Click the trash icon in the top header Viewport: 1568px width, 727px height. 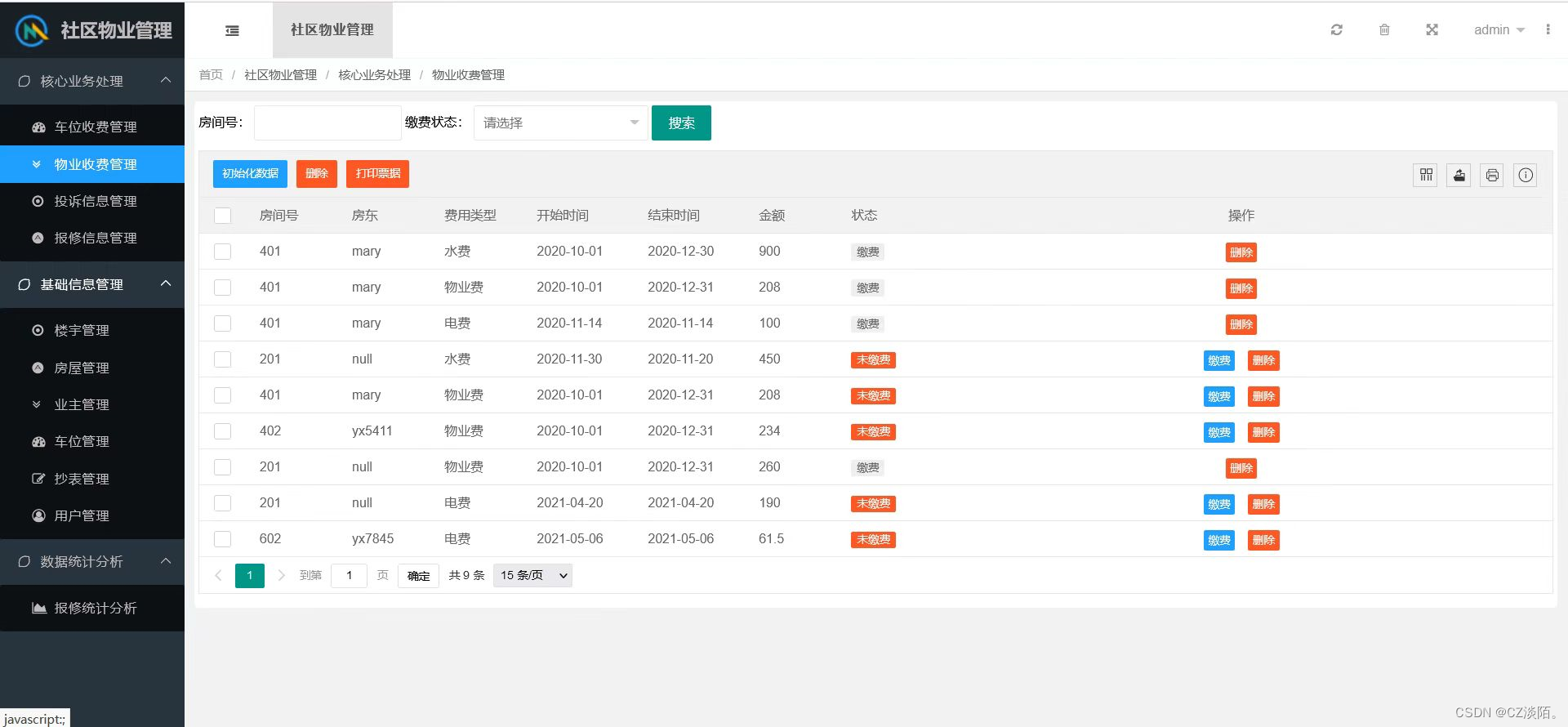1384,30
